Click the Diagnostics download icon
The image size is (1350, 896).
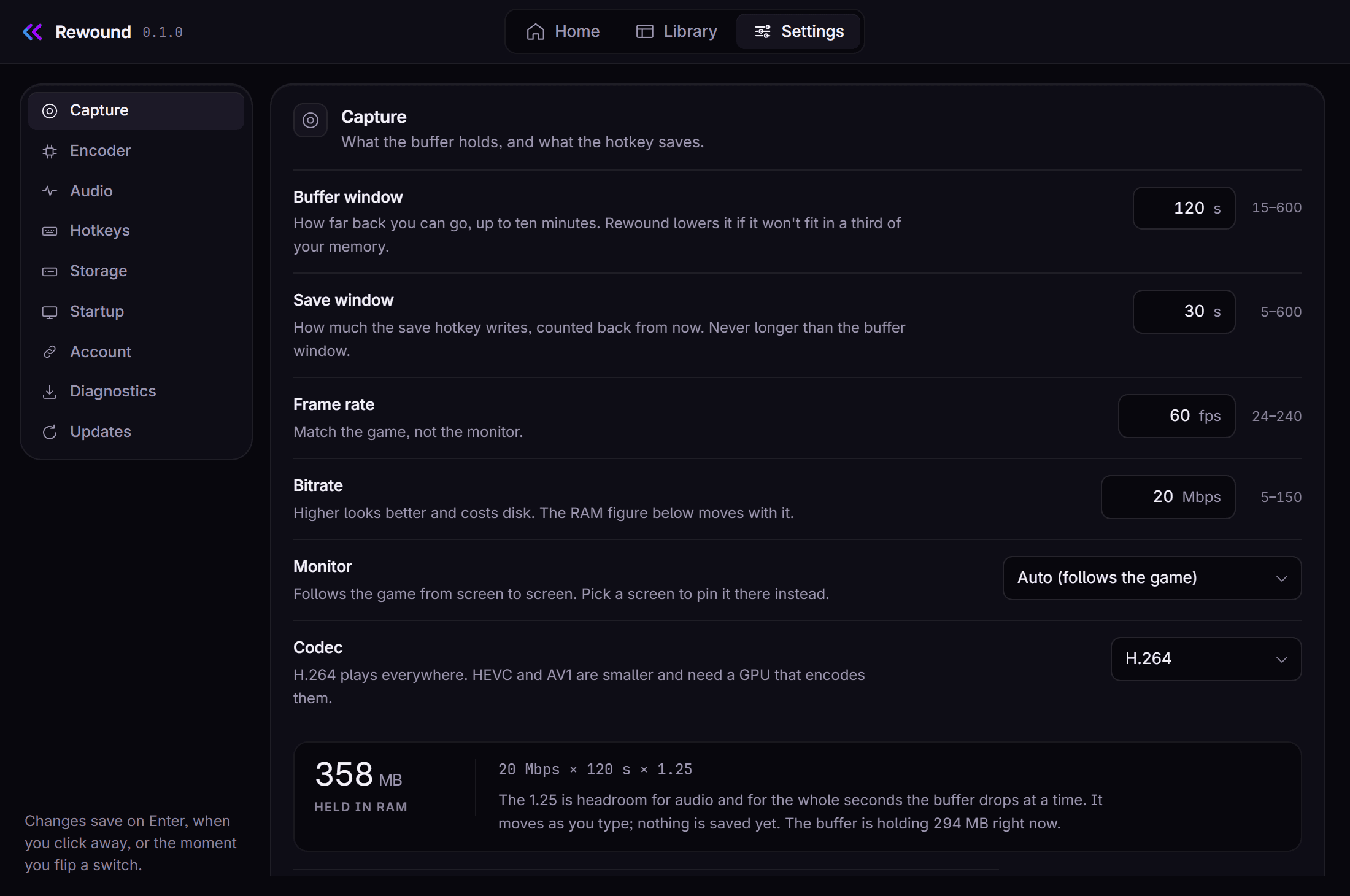click(50, 392)
